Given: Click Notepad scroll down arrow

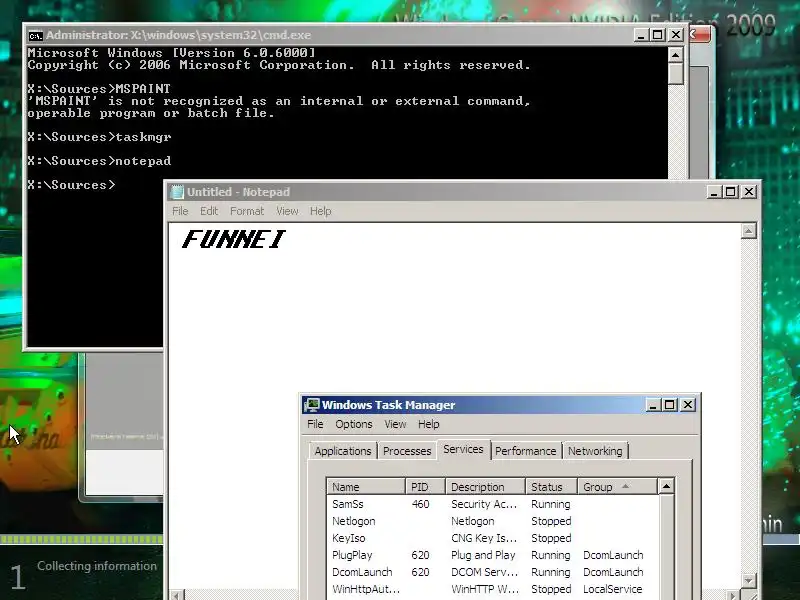Looking at the screenshot, I should tap(748, 580).
